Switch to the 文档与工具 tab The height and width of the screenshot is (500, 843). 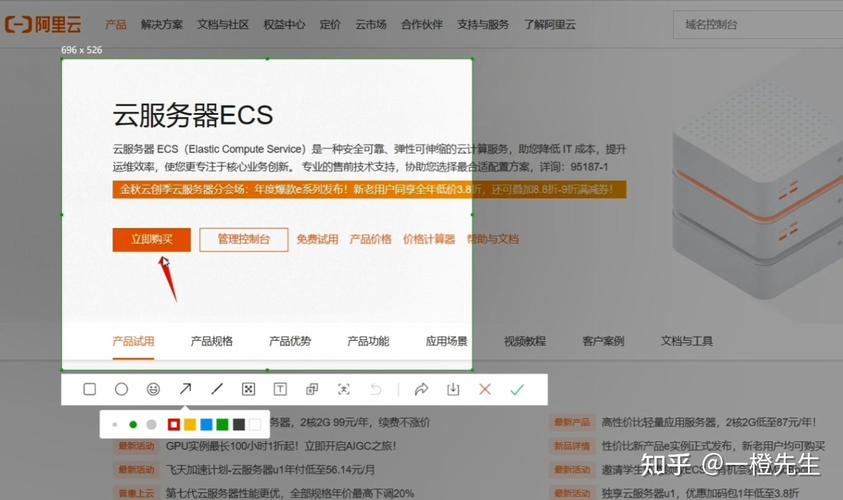click(687, 341)
